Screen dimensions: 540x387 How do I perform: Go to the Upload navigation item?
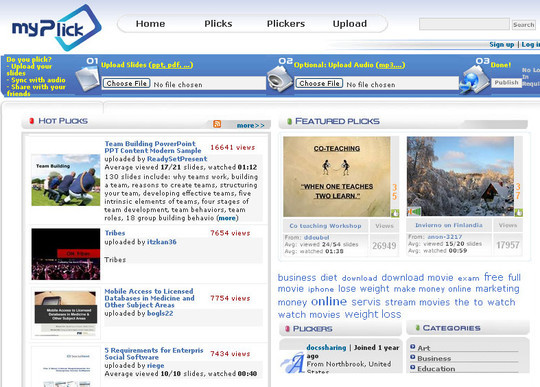click(x=350, y=24)
